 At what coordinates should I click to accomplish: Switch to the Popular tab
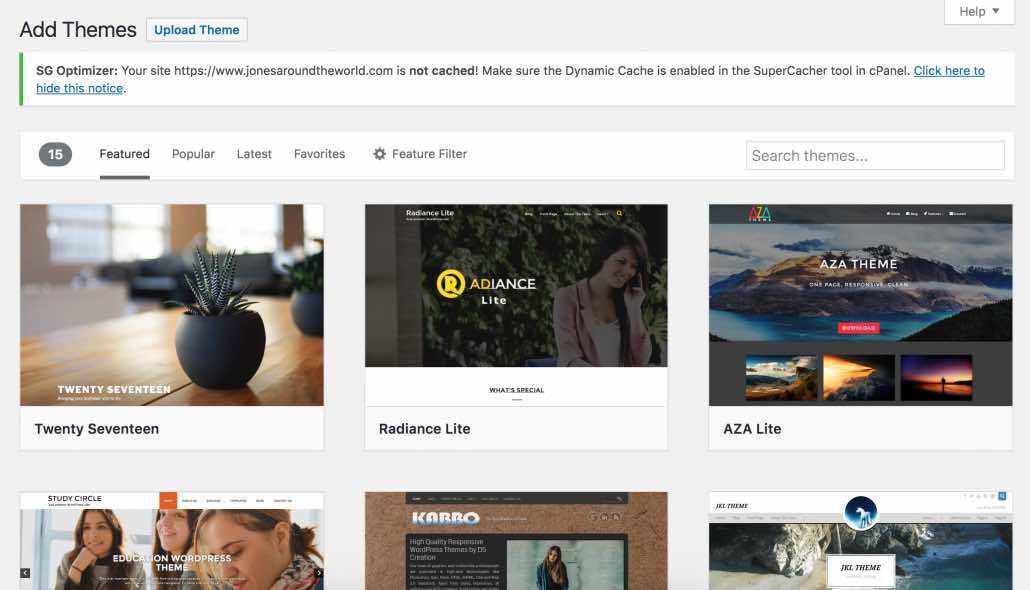193,154
